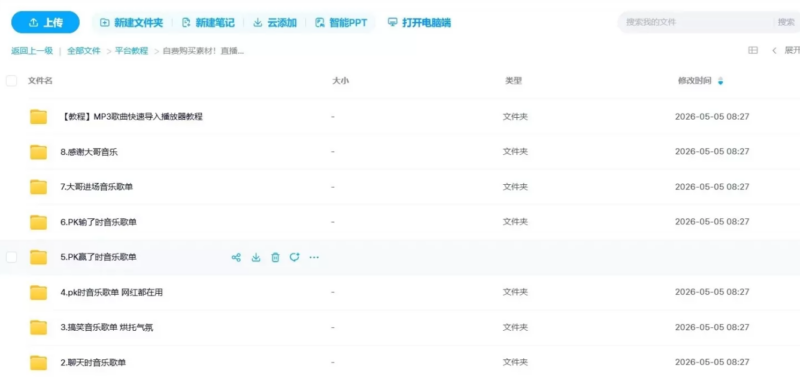Check the checkbox for 5.PK赢了时音乐歌单
800x378 pixels.
coord(11,257)
